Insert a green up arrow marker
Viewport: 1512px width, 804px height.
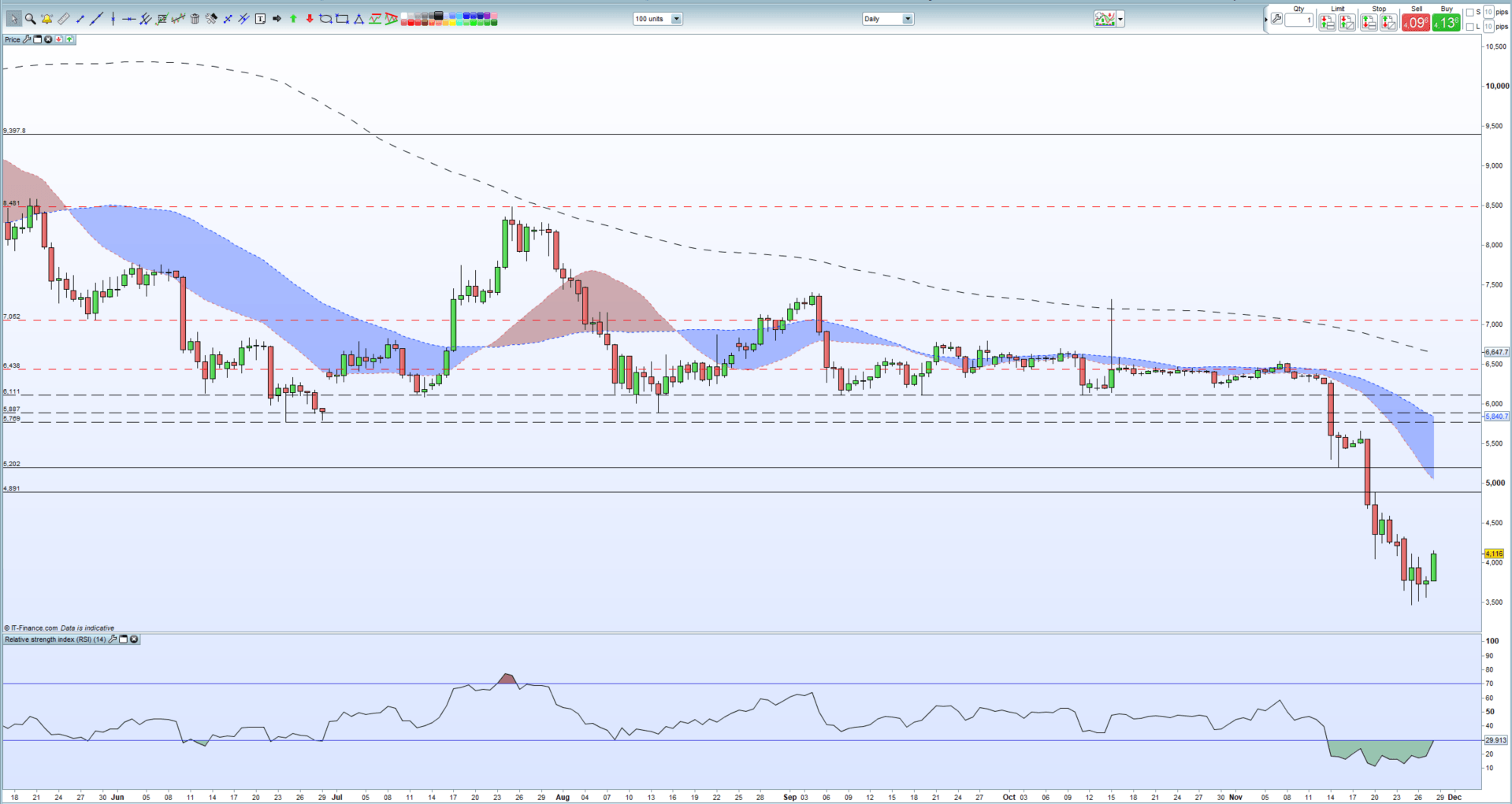click(x=293, y=19)
